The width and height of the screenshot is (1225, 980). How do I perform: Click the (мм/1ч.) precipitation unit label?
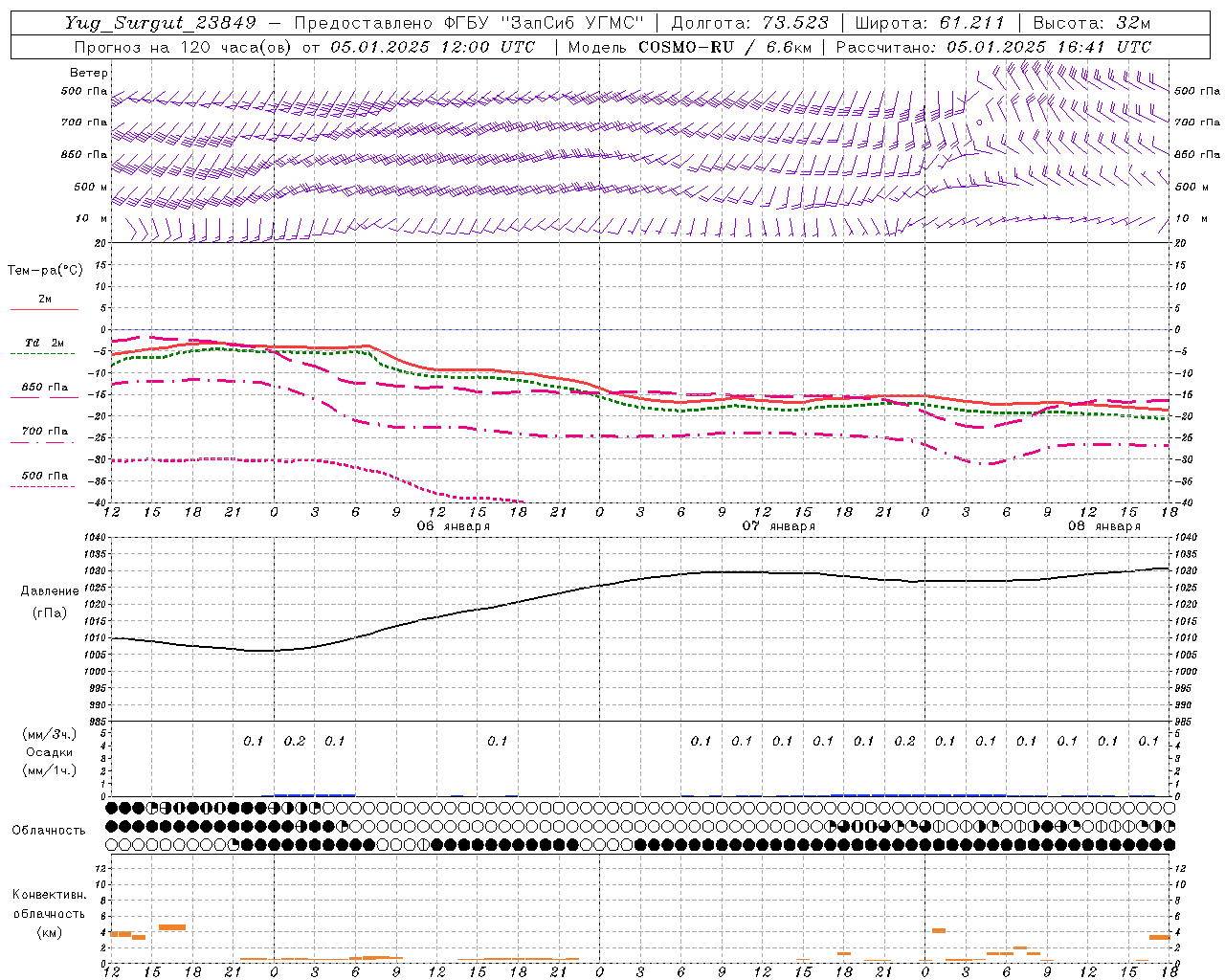coord(50,770)
